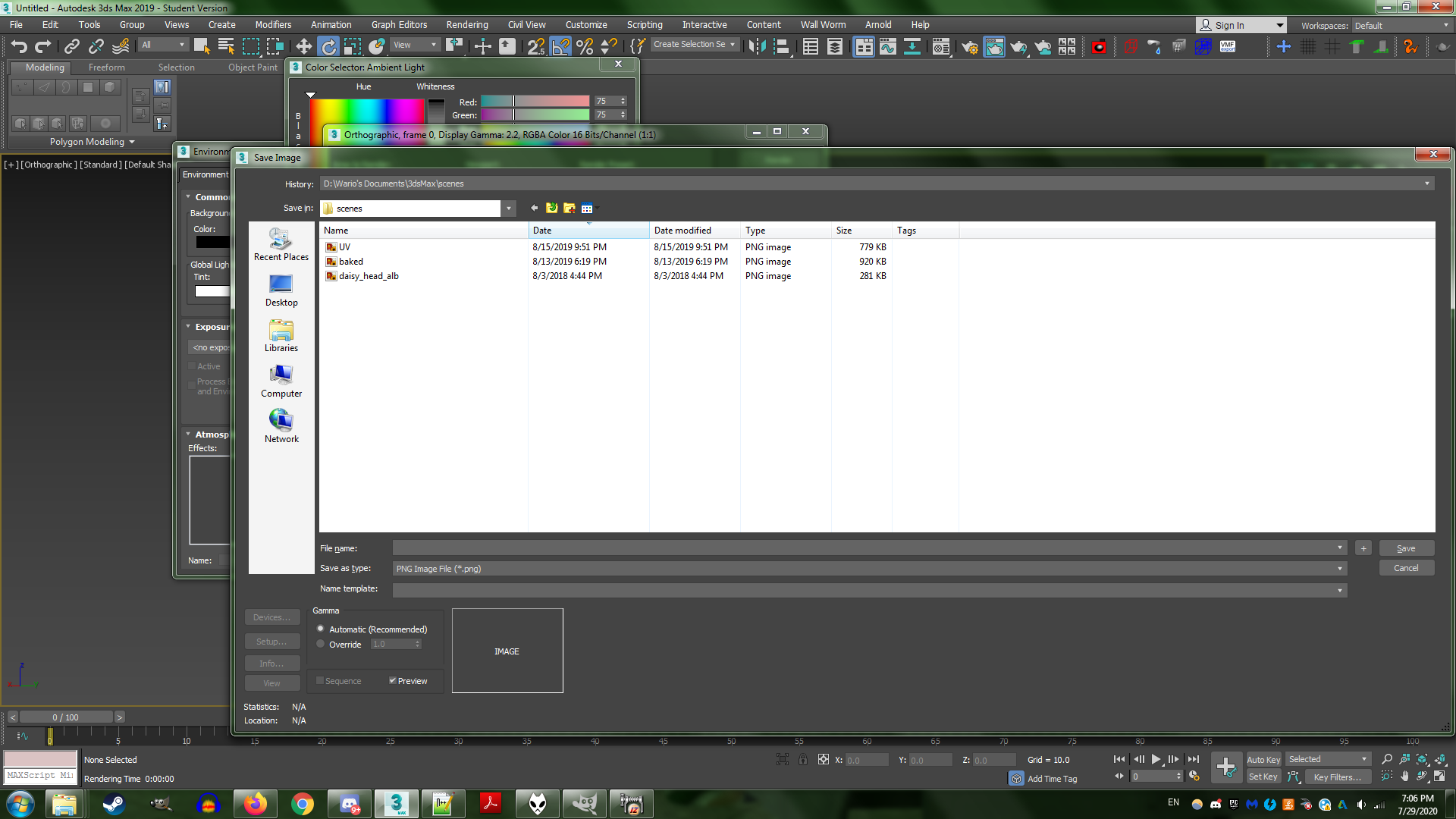Toggle the Angle Snap tool
Viewport: 1456px width, 819px height.
coord(560,46)
